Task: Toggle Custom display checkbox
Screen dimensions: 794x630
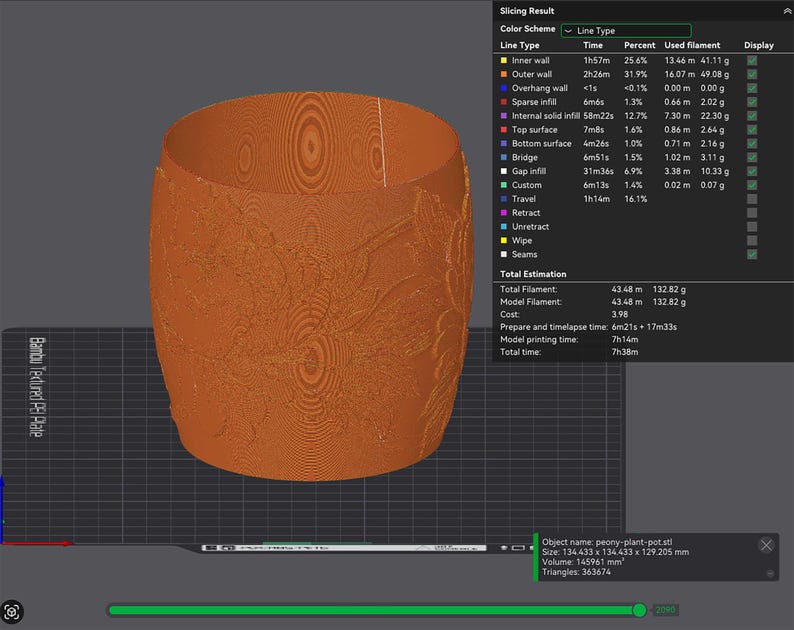Action: (x=752, y=185)
